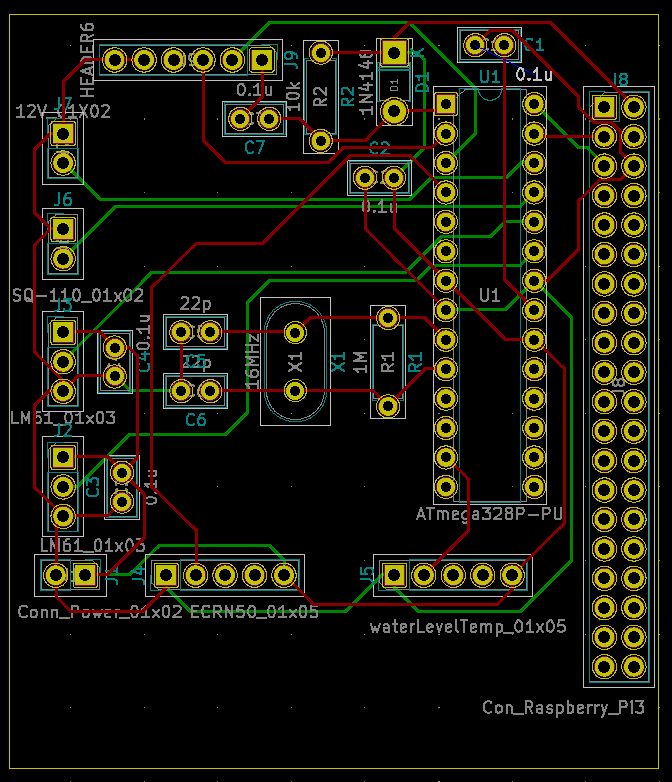Select the R2 10k resistor
Screen dimensions: 672x782
(321, 96)
